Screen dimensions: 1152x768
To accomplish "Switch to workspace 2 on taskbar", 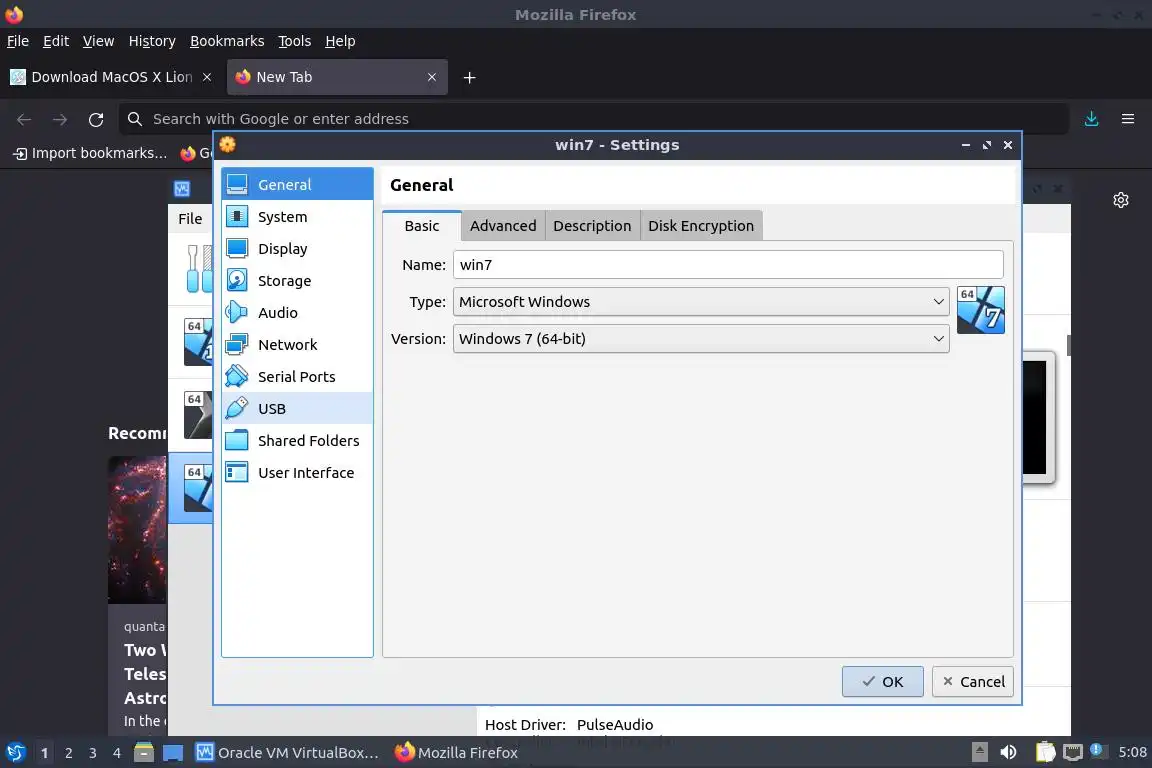I will pyautogui.click(x=68, y=753).
